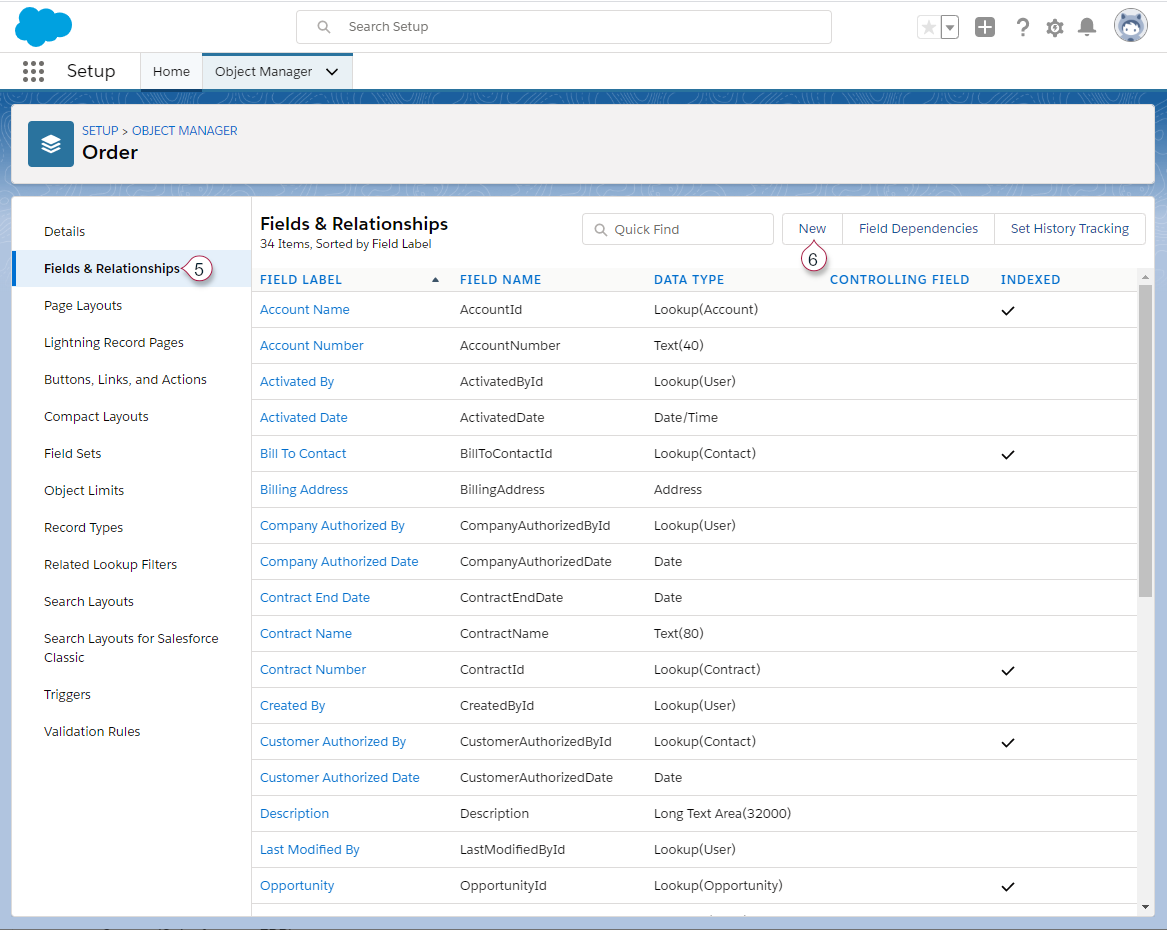Open the Description field
This screenshot has width=1167, height=930.
pos(294,814)
